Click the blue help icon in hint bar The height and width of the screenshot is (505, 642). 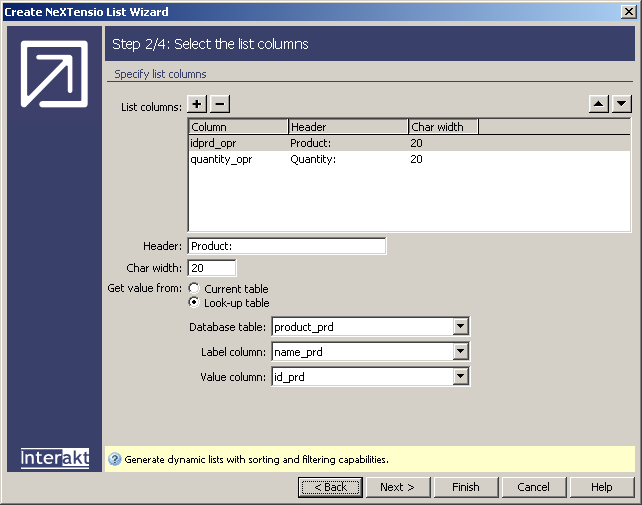[x=115, y=460]
